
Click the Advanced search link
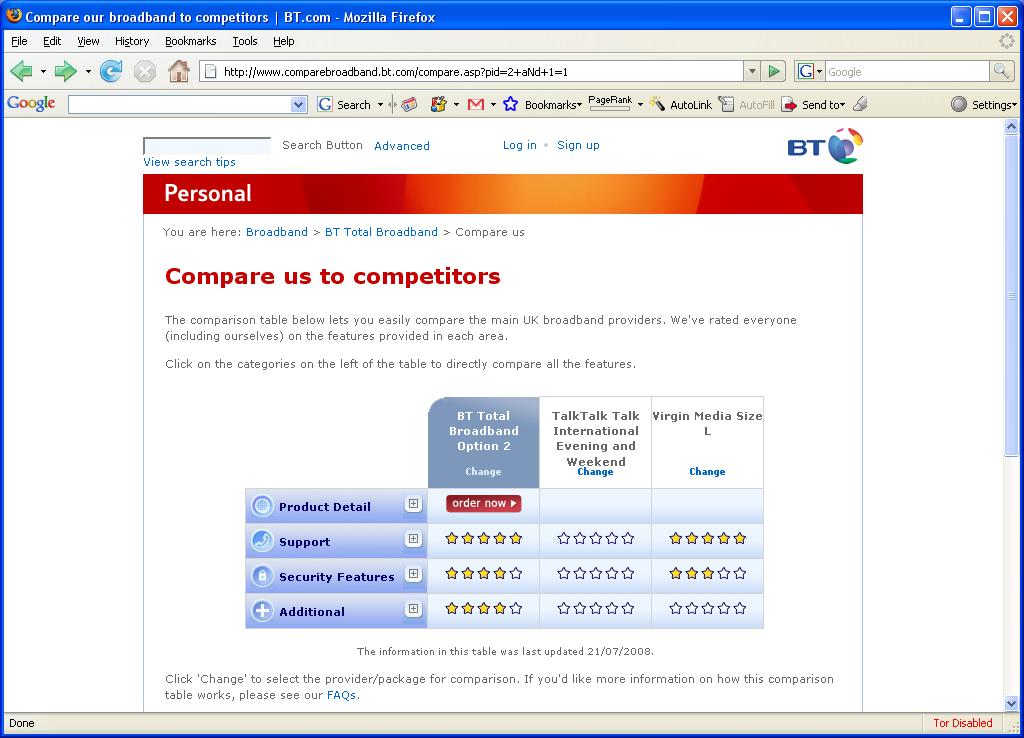402,146
